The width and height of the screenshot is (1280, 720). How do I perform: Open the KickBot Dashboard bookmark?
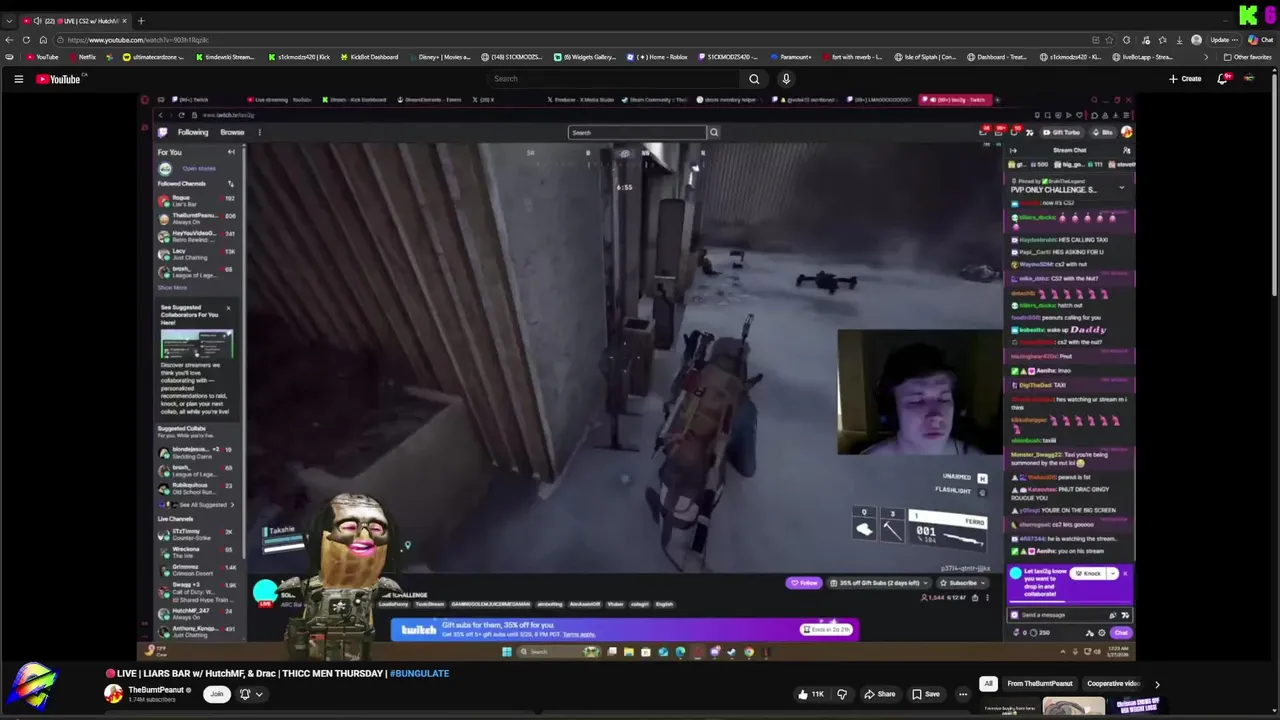(369, 57)
